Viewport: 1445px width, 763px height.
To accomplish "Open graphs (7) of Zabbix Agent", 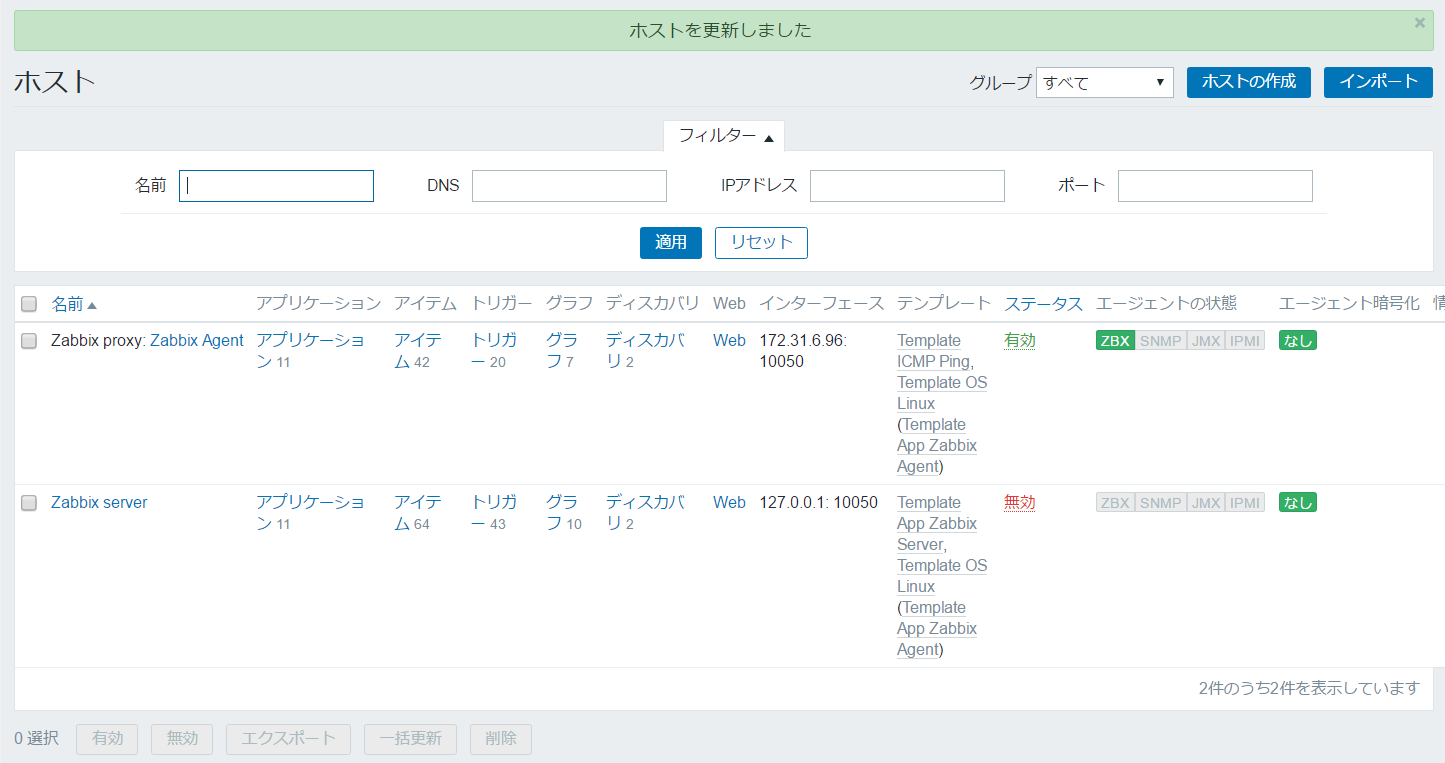I will pos(561,351).
